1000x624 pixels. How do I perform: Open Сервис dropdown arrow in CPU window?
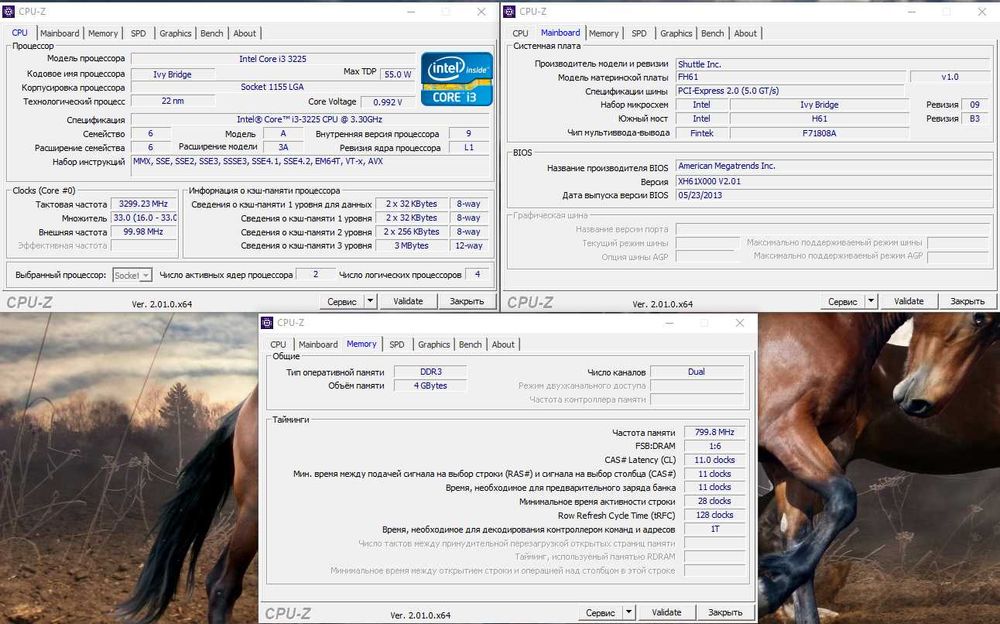370,301
